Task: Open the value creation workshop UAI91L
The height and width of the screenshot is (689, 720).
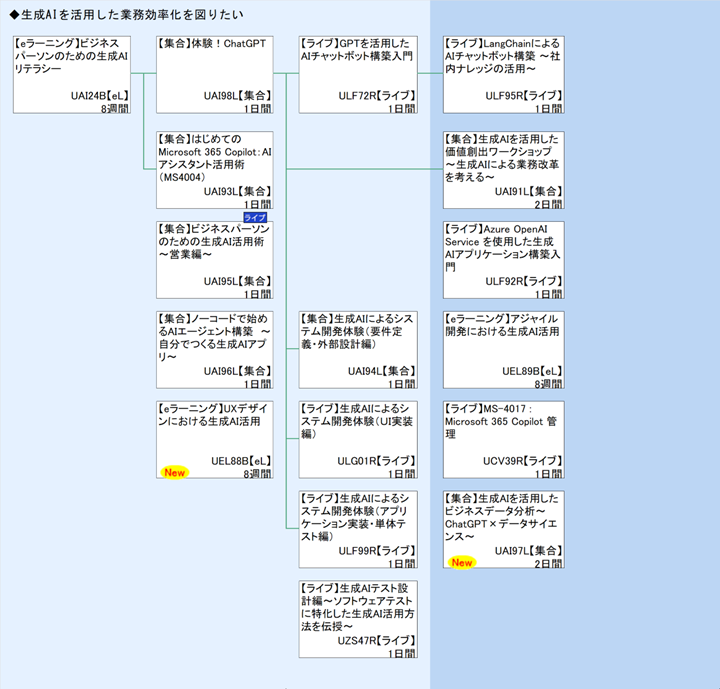Action: point(504,170)
